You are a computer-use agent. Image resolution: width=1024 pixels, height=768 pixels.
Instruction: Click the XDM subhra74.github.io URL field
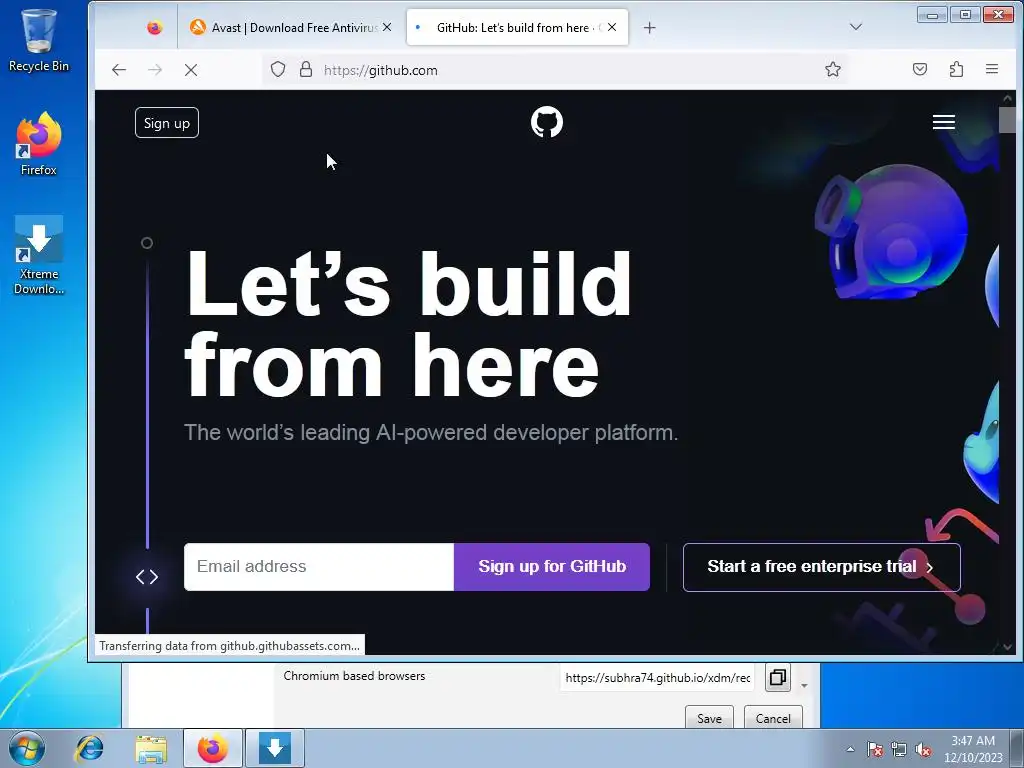657,678
